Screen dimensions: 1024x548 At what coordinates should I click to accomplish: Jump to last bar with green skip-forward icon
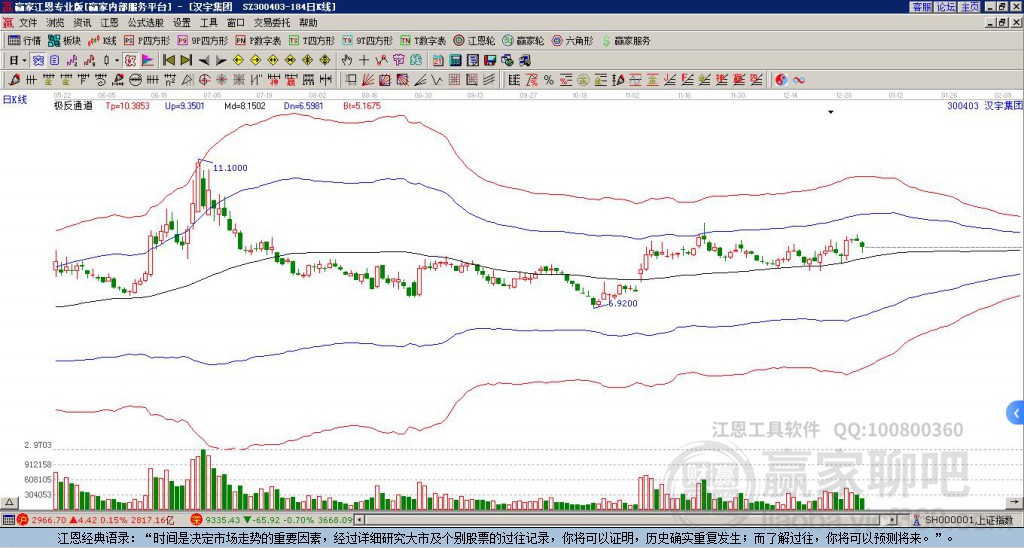(186, 61)
